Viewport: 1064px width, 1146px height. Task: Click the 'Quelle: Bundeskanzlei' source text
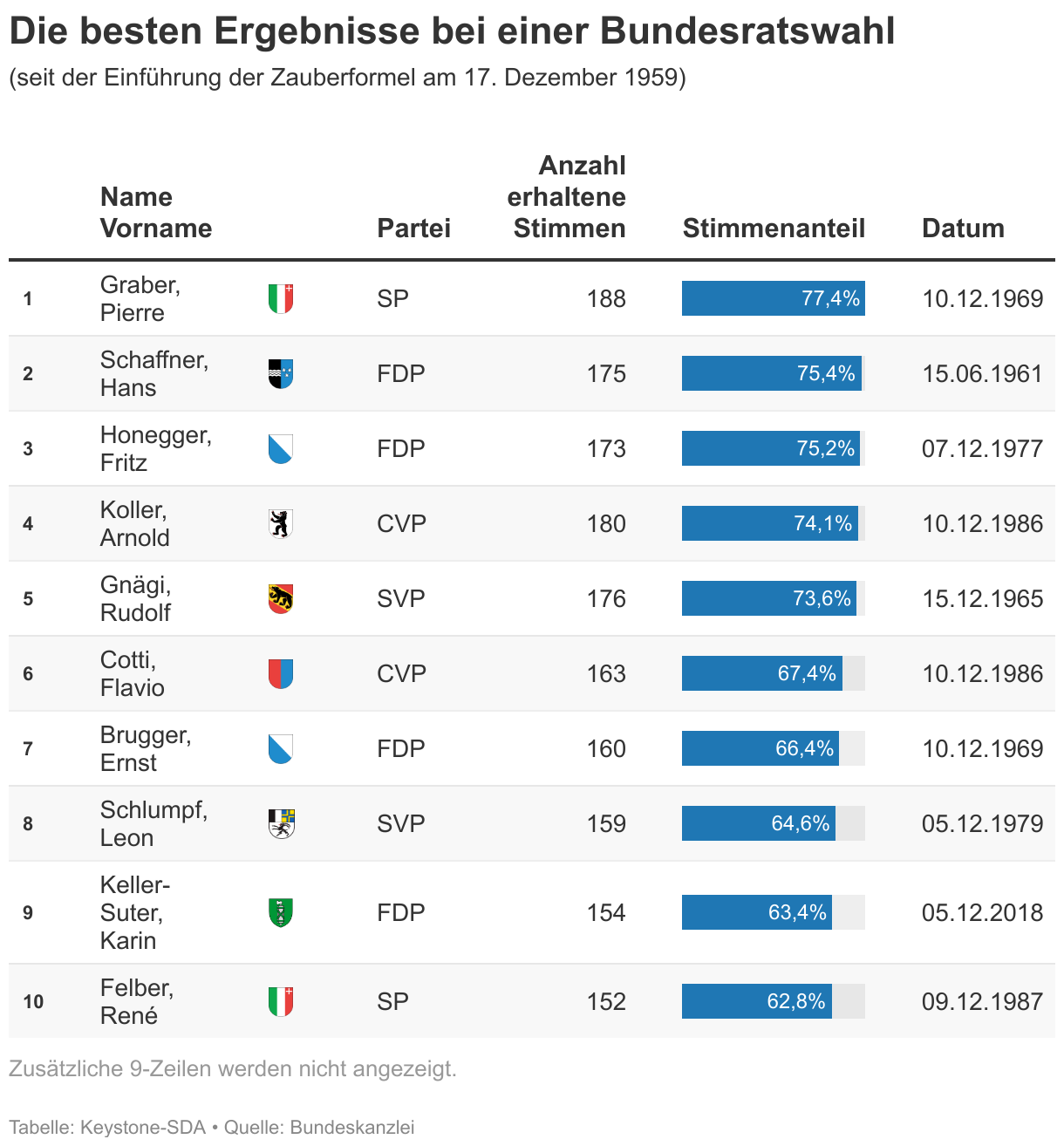319,1127
